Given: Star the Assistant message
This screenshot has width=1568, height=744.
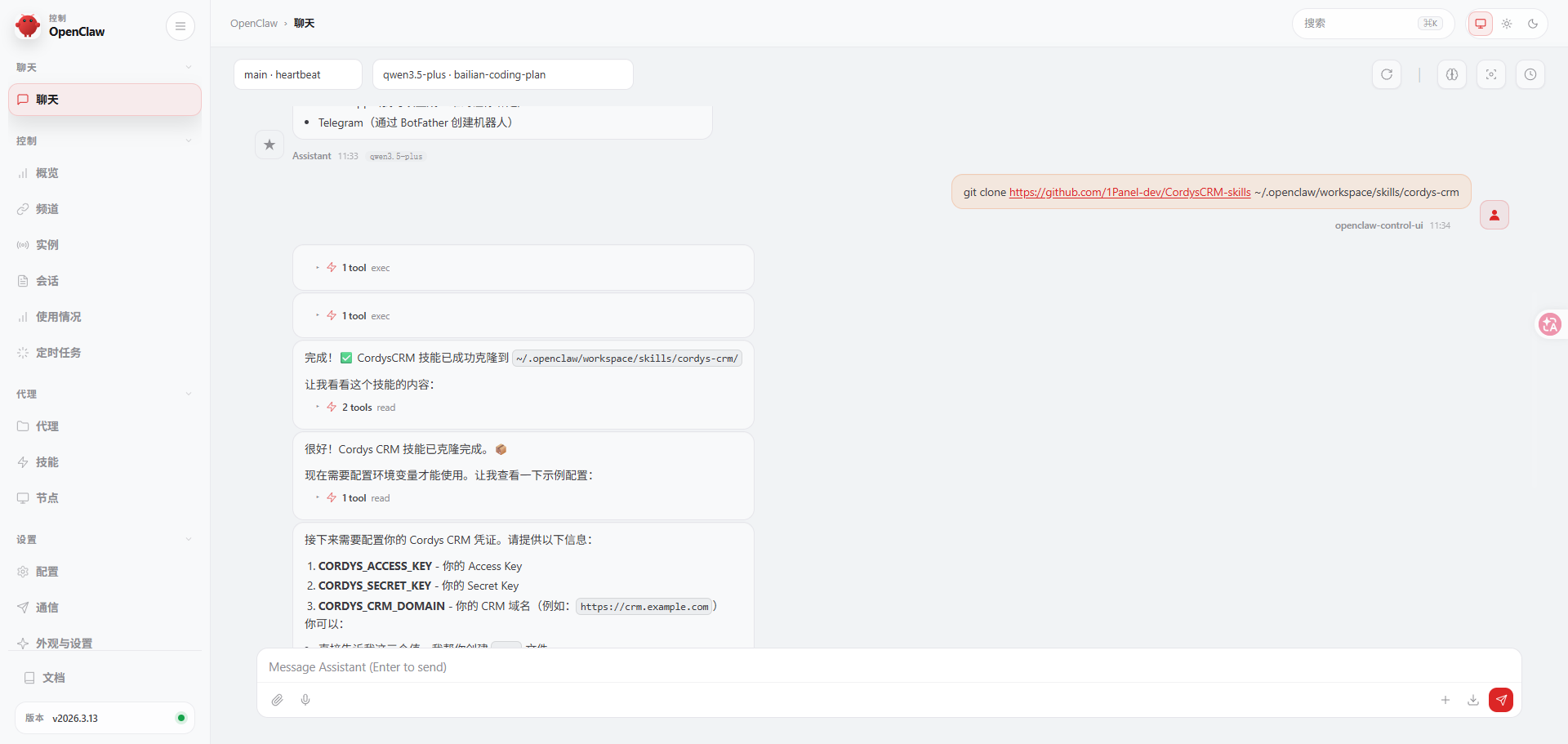Looking at the screenshot, I should [x=269, y=145].
